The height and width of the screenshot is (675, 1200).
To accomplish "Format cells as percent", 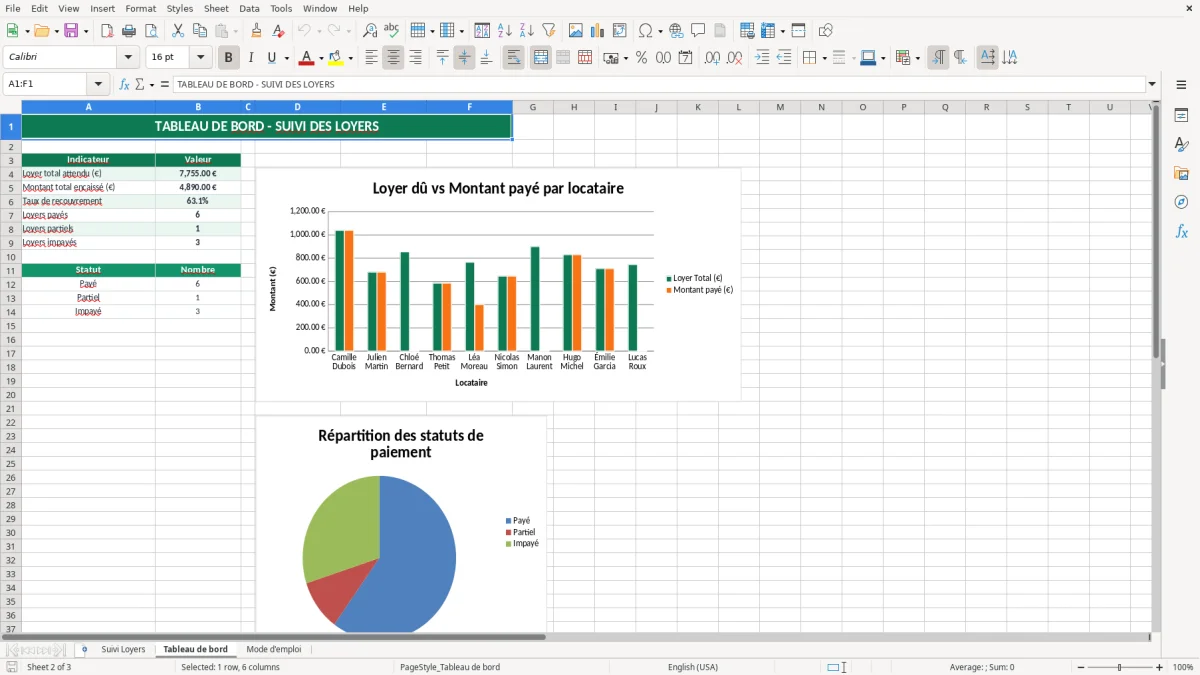I will pyautogui.click(x=641, y=58).
